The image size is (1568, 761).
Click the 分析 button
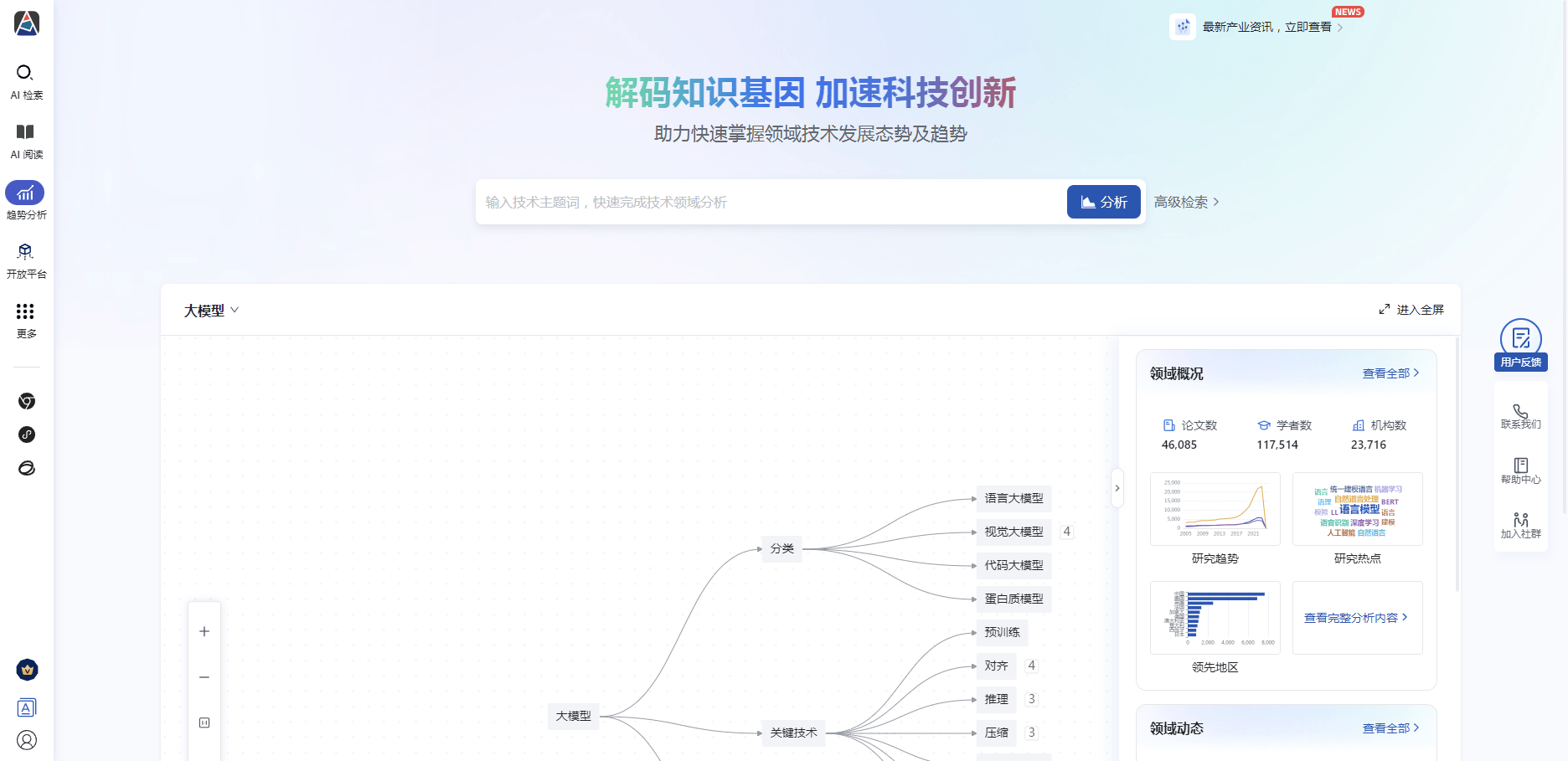(x=1103, y=202)
